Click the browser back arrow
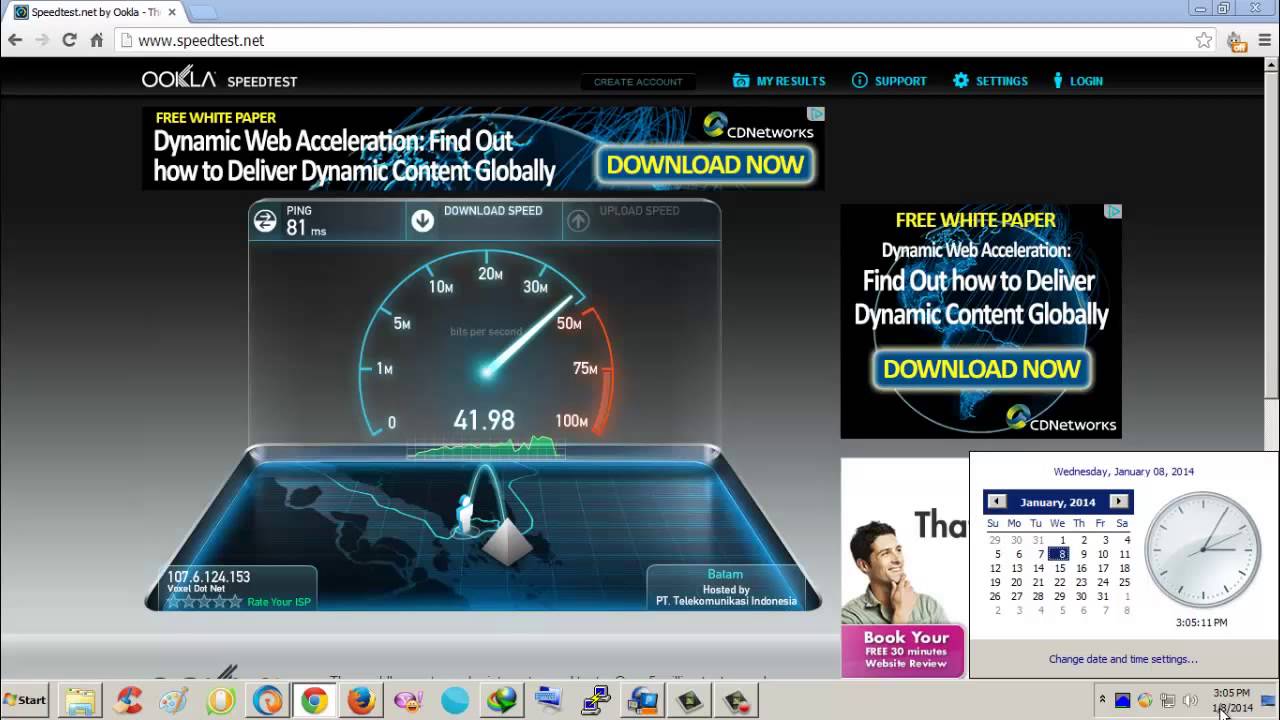Viewport: 1280px width, 720px height. click(x=15, y=40)
